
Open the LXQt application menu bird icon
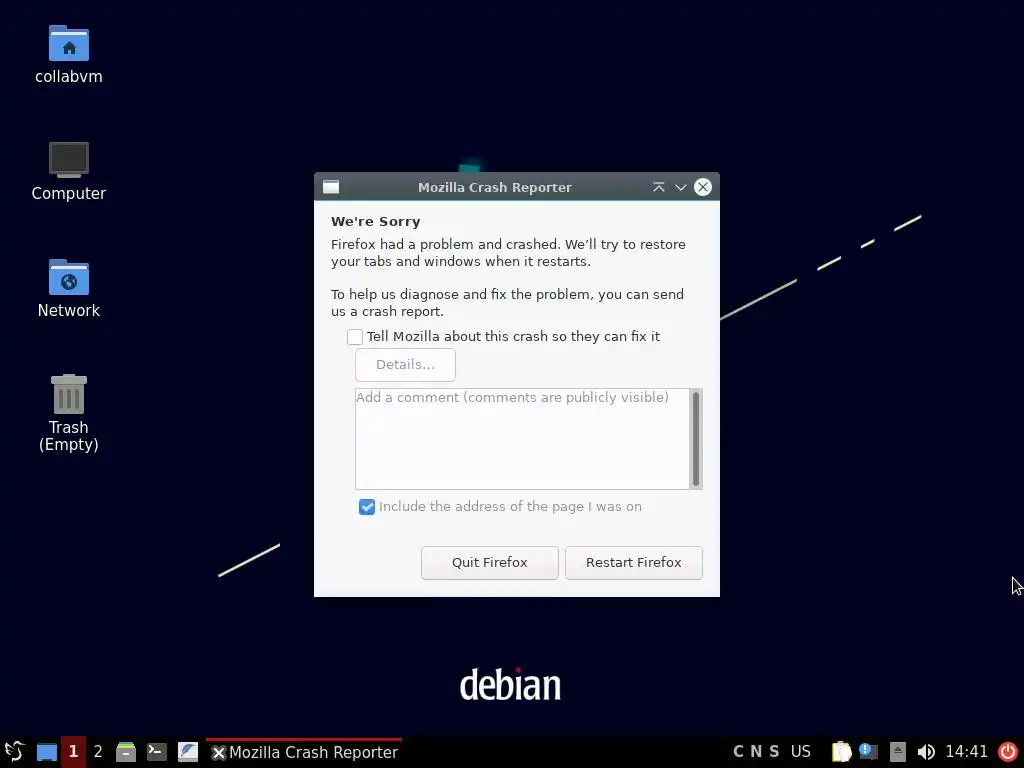pos(14,752)
